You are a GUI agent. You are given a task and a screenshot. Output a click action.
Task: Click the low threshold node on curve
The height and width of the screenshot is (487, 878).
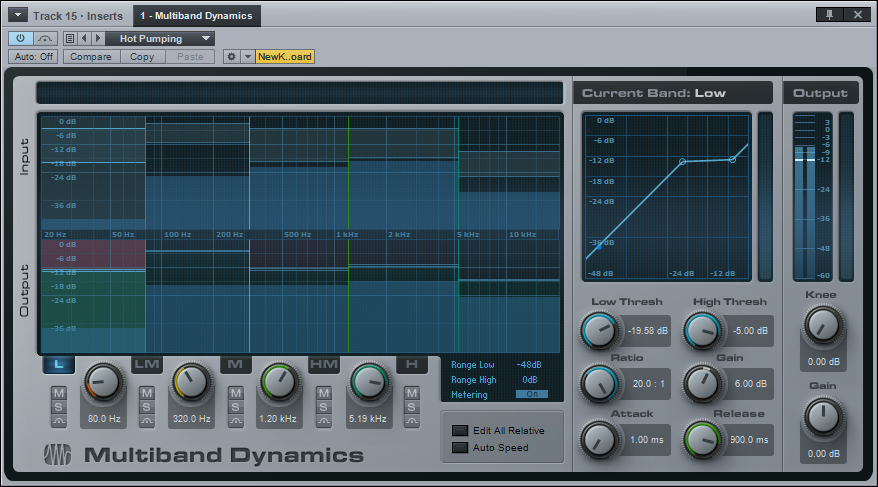click(x=683, y=162)
